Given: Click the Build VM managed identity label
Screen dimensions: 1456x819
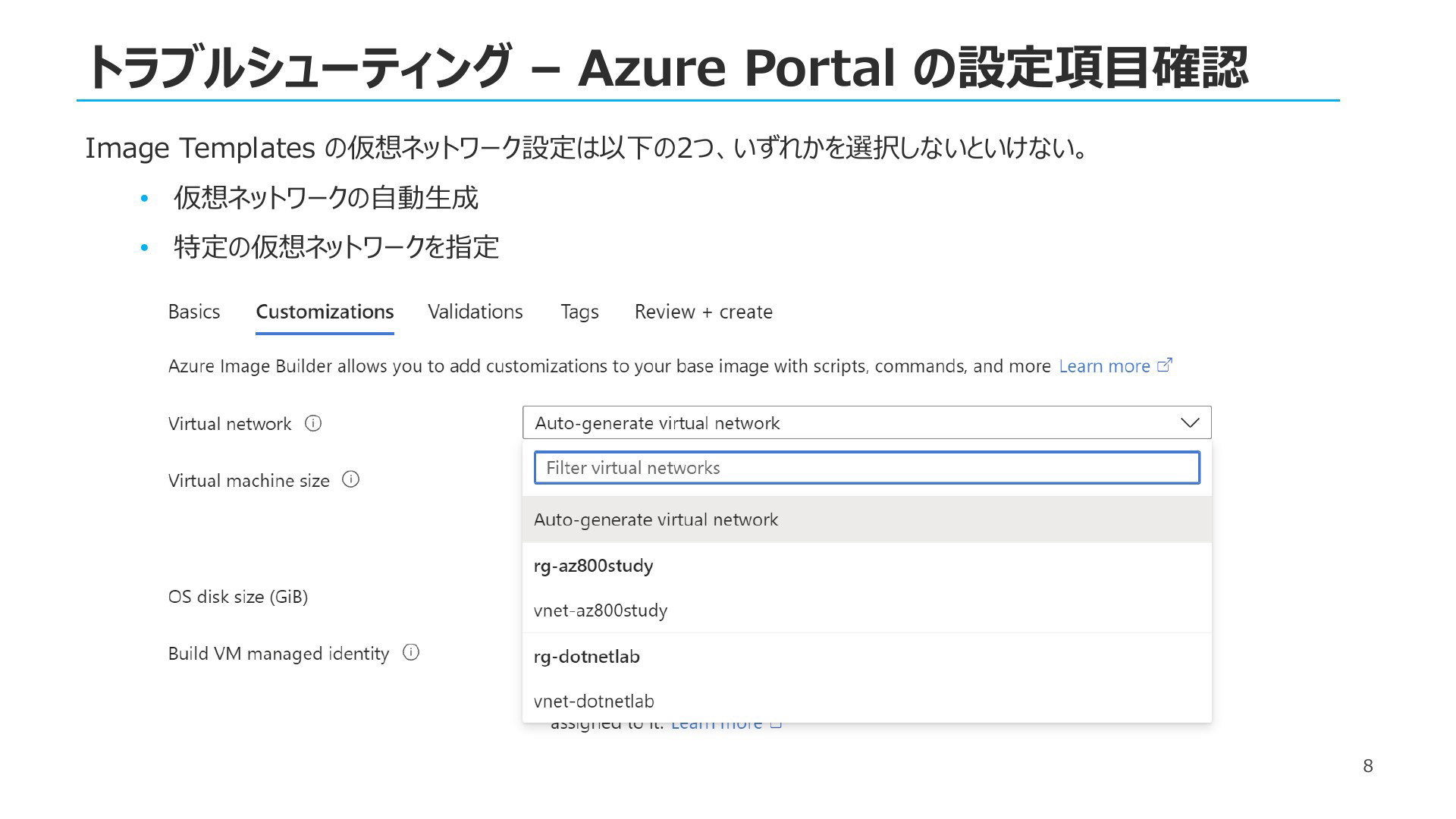Looking at the screenshot, I should point(278,654).
